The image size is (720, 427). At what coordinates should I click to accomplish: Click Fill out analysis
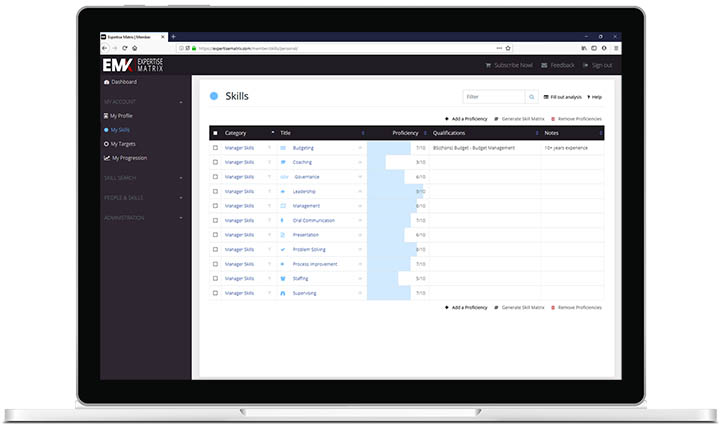[x=562, y=97]
